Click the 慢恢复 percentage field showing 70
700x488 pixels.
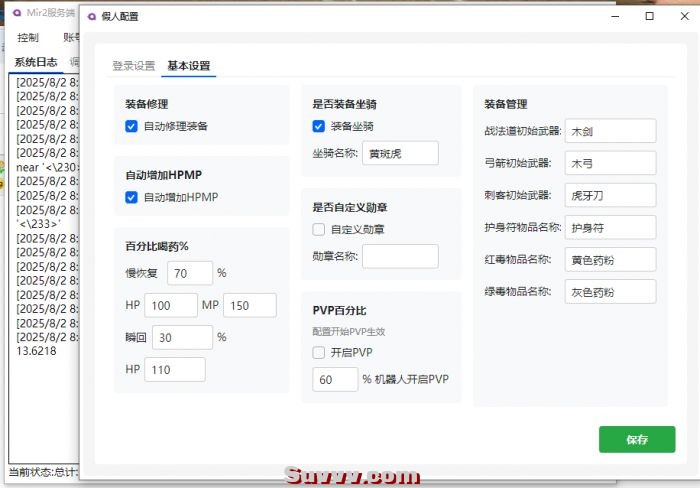coord(190,273)
